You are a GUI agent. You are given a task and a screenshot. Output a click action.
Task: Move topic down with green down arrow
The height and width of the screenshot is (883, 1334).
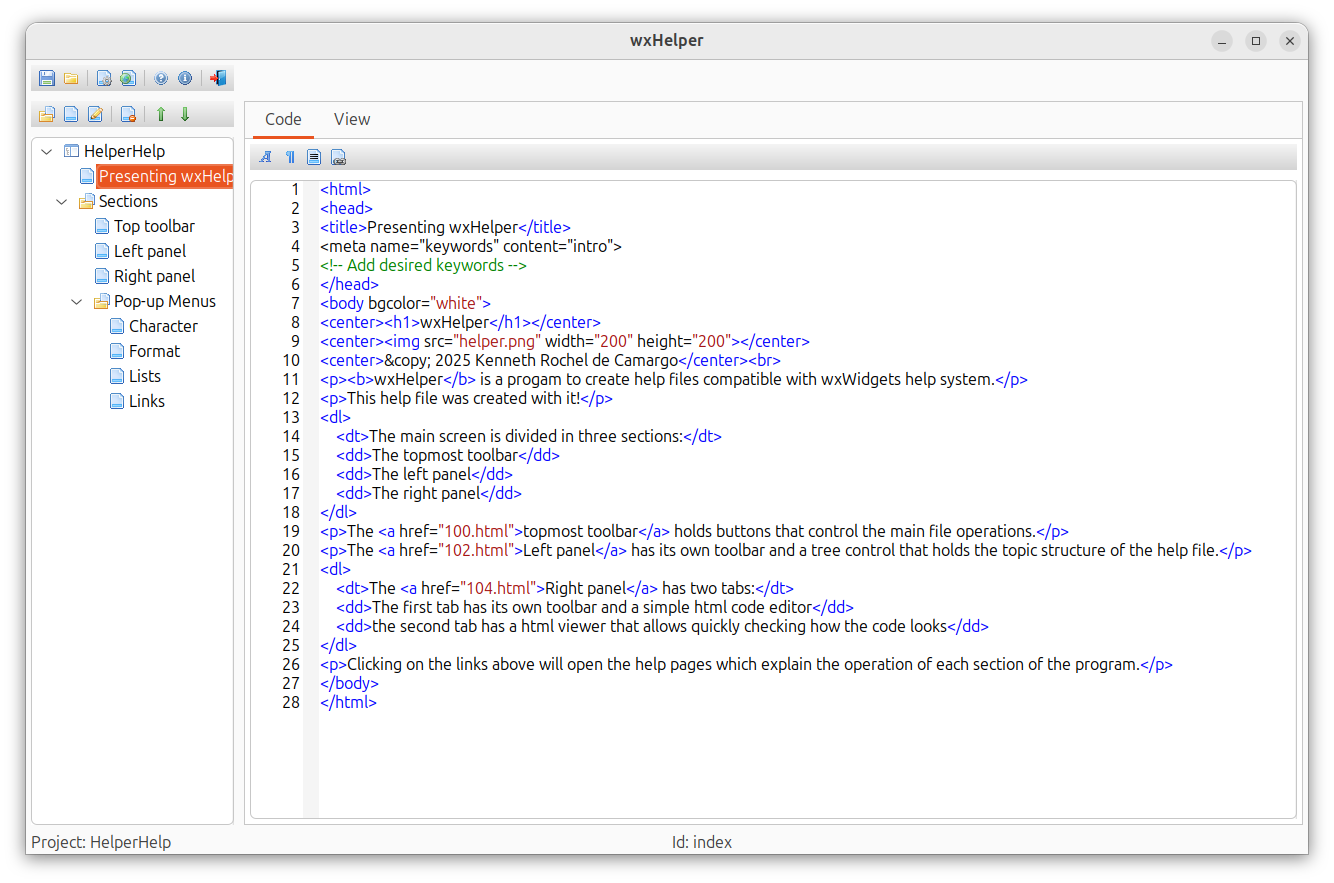[x=185, y=114]
